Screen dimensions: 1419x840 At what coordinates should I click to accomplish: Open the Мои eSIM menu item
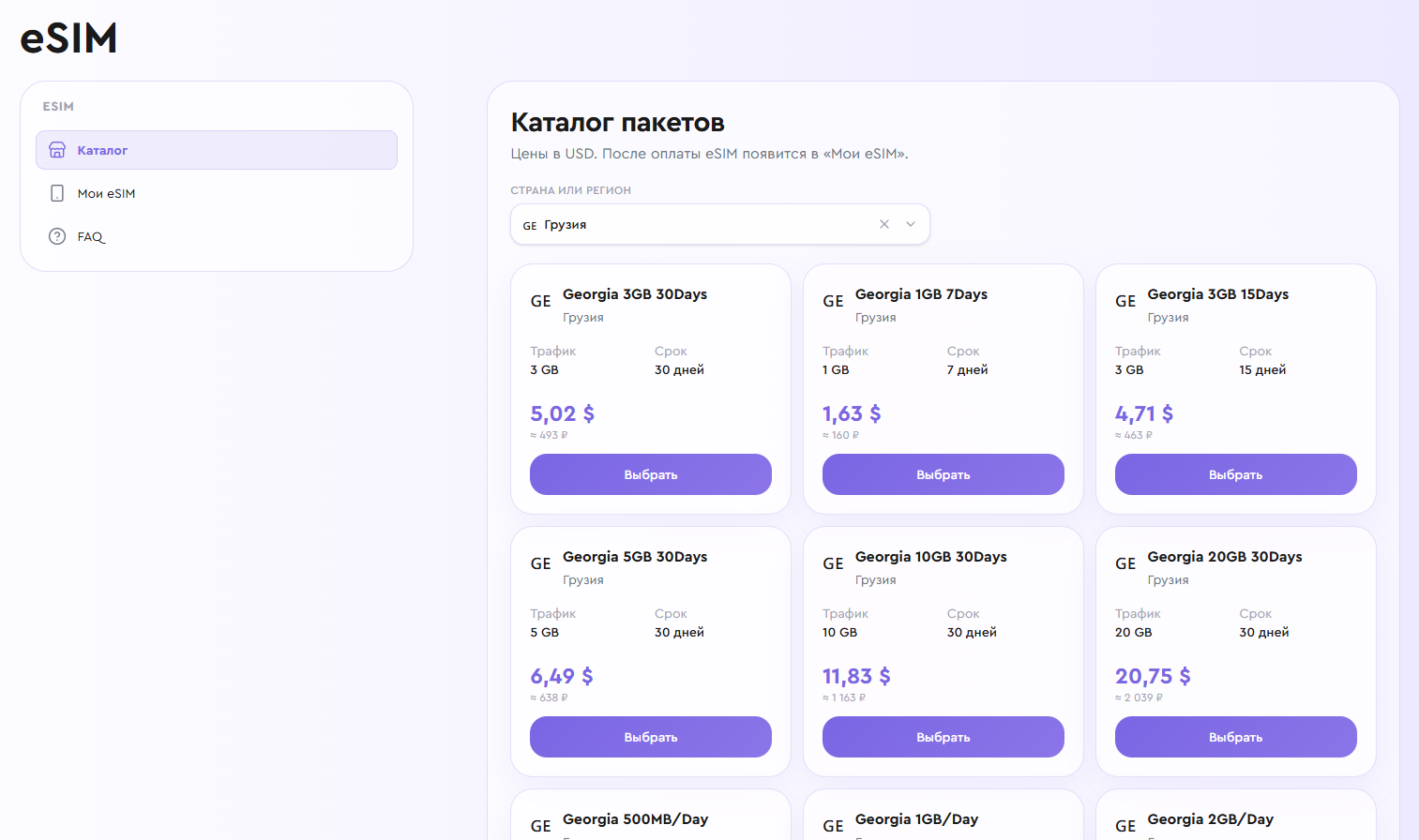click(x=217, y=193)
